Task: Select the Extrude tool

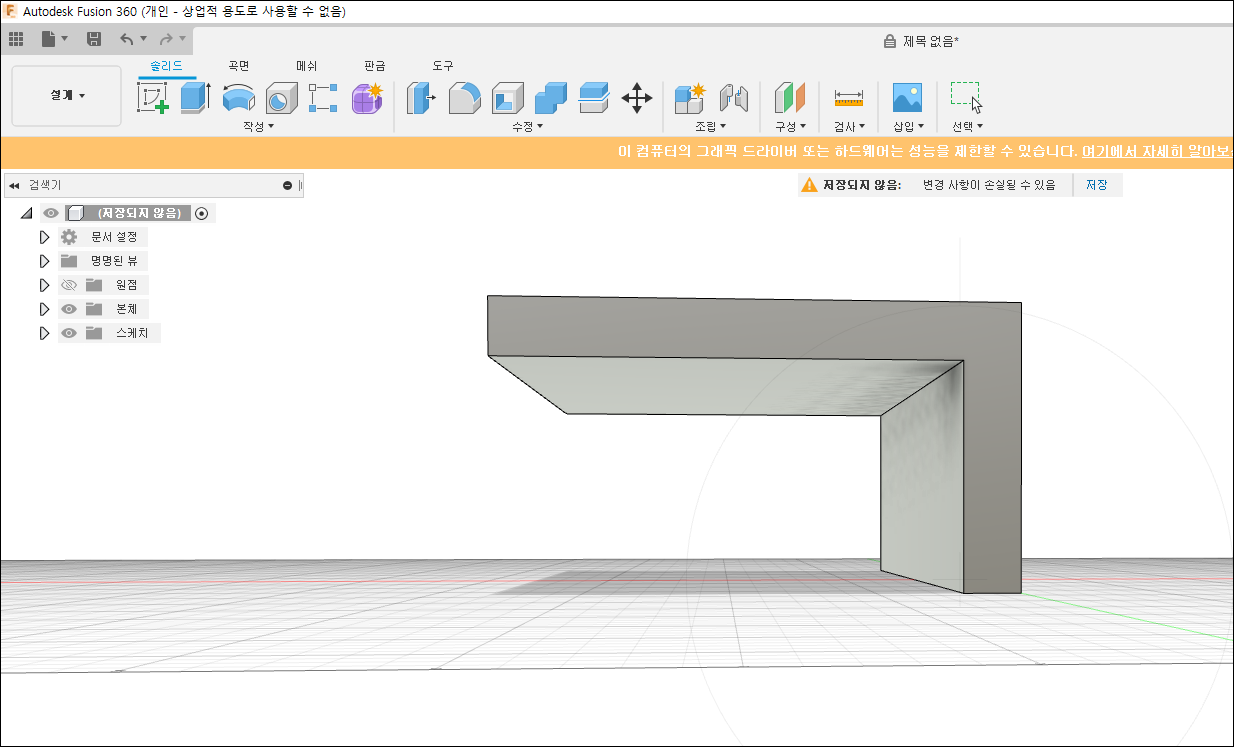Action: tap(196, 98)
